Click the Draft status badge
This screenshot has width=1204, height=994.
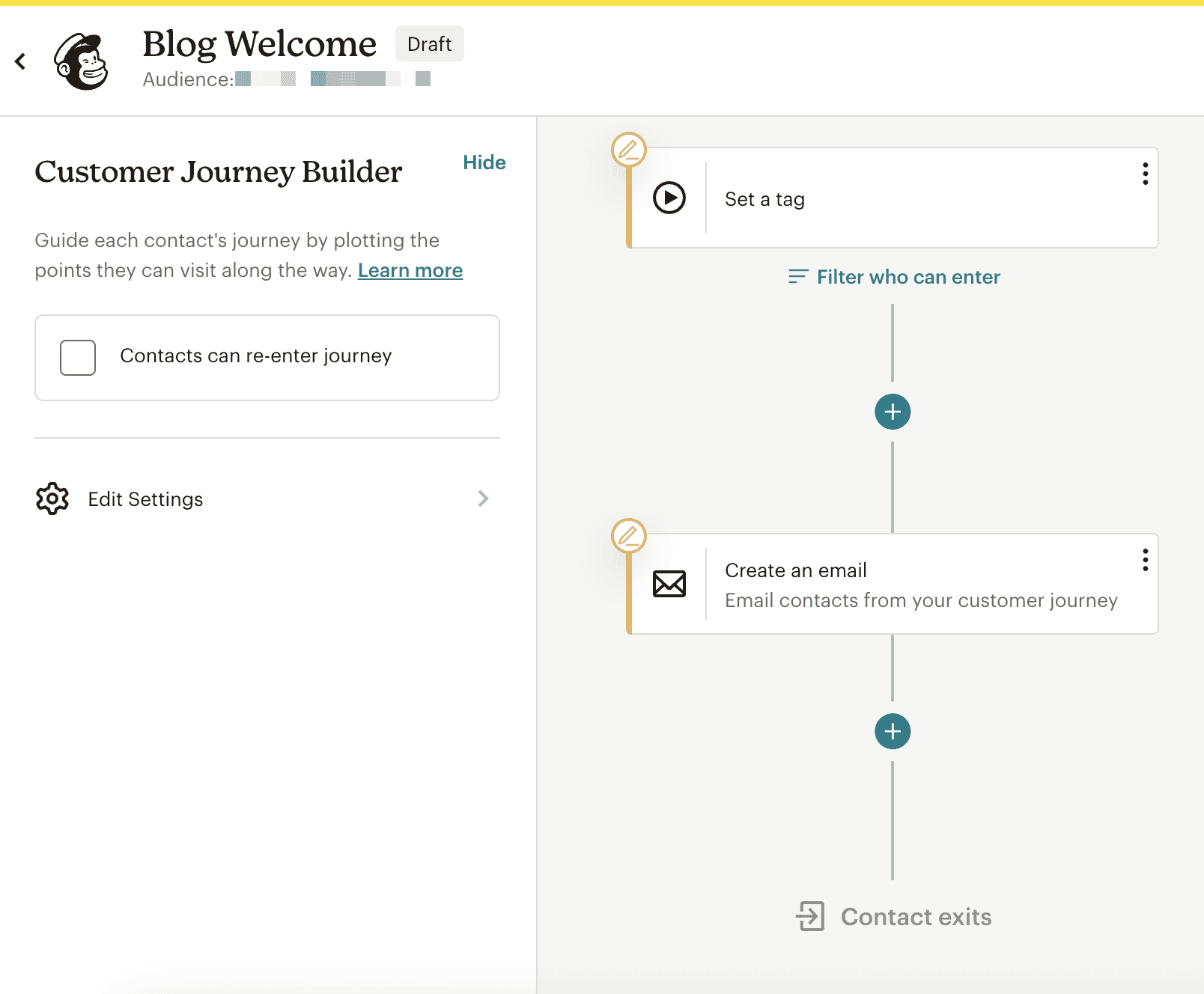tap(430, 43)
